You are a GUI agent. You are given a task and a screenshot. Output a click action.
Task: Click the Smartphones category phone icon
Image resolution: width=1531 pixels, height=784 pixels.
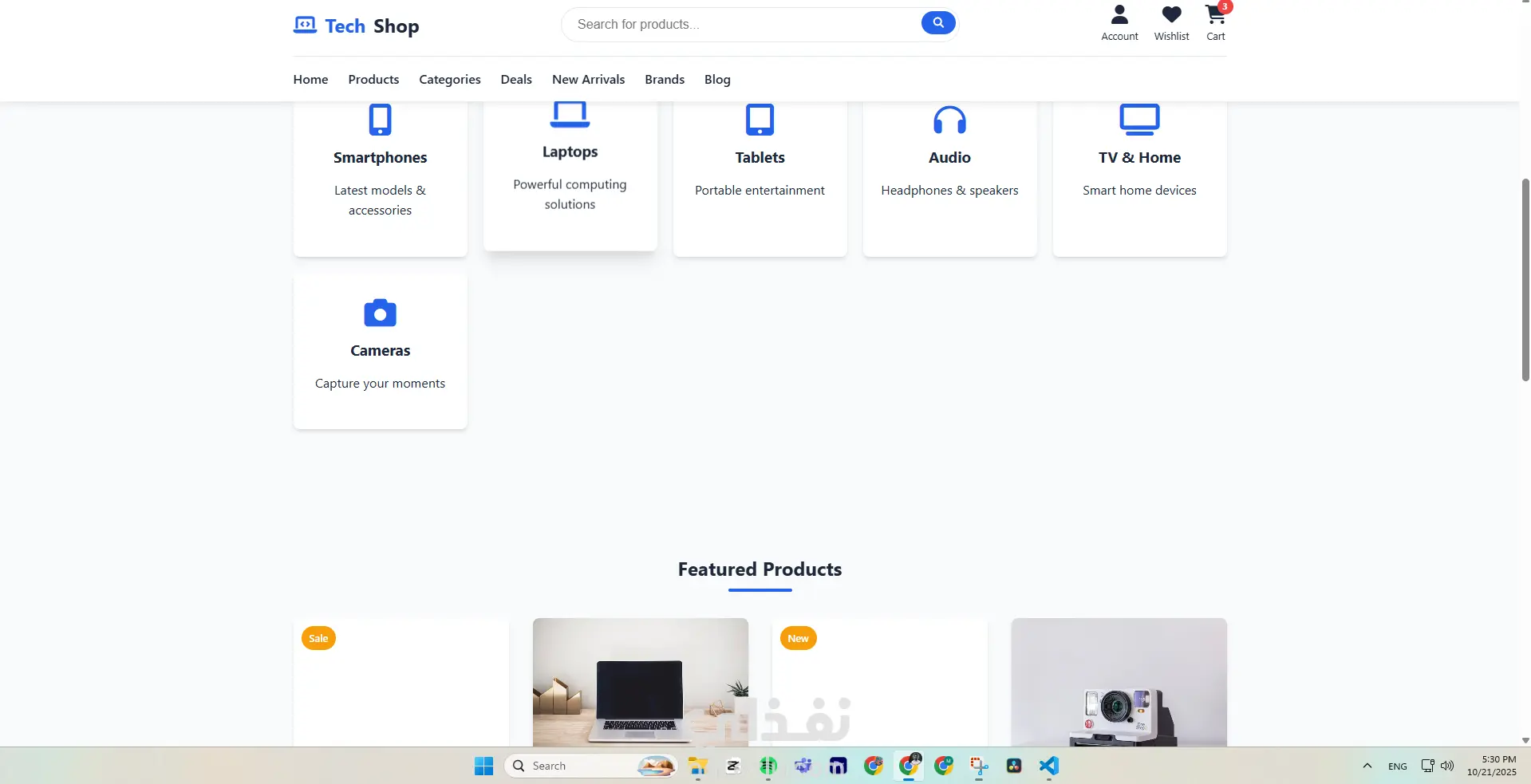point(381,120)
